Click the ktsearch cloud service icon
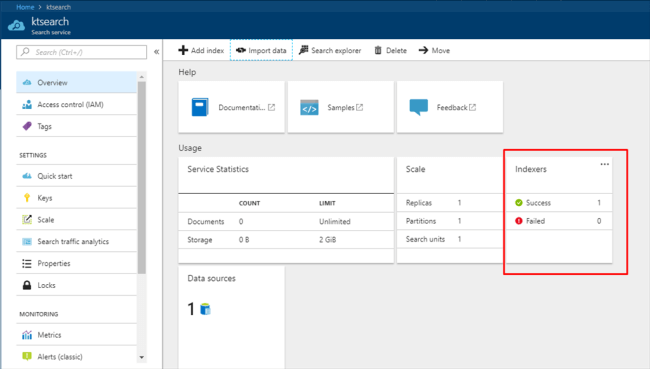The height and width of the screenshot is (369, 650). pos(17,26)
